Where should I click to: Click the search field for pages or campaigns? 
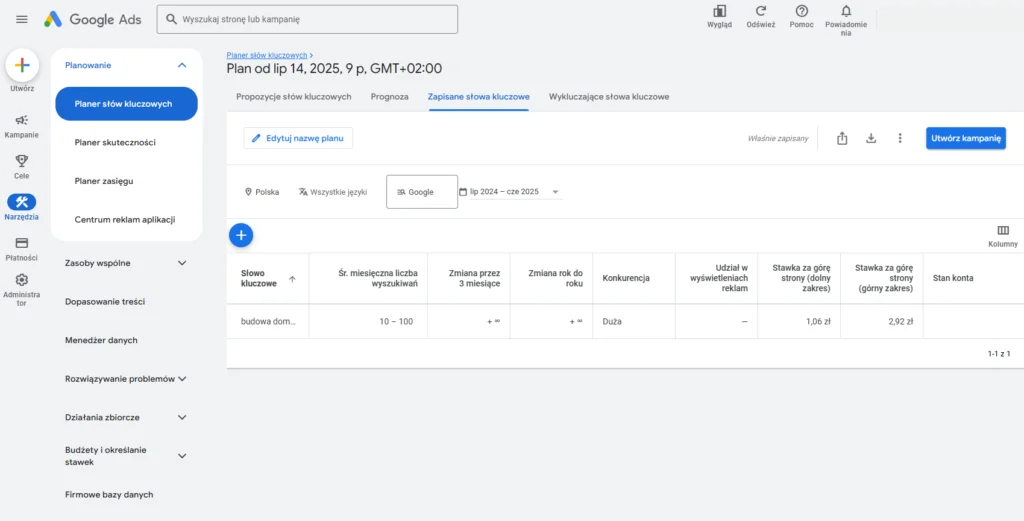pyautogui.click(x=307, y=20)
